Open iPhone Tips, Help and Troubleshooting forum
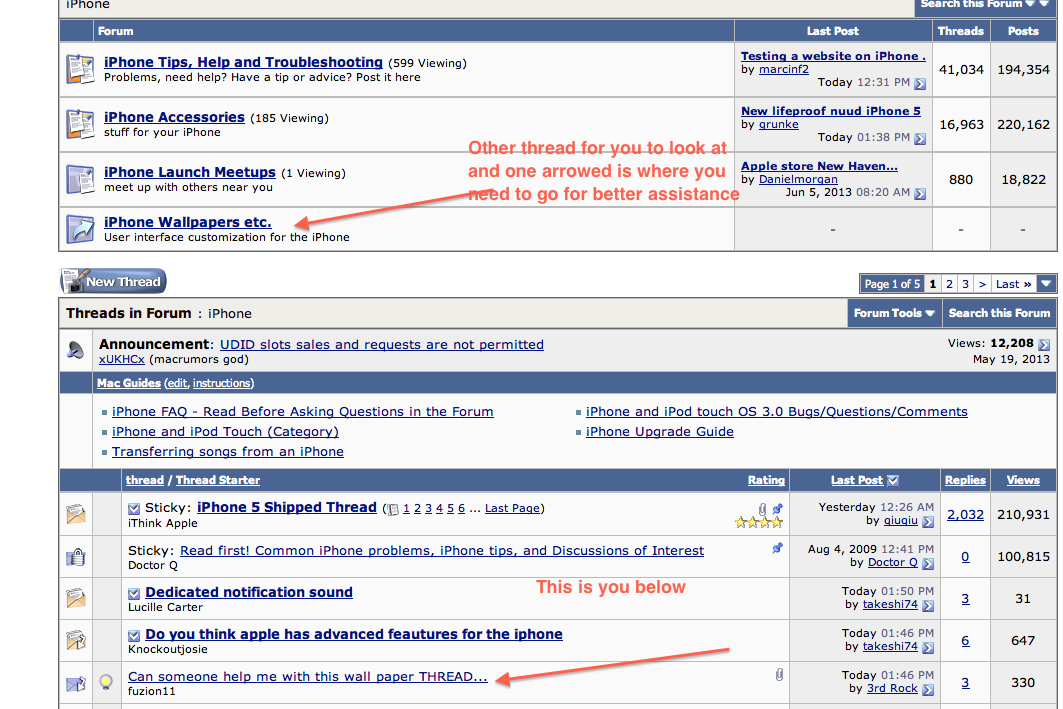This screenshot has width=1063, height=709. tap(243, 62)
